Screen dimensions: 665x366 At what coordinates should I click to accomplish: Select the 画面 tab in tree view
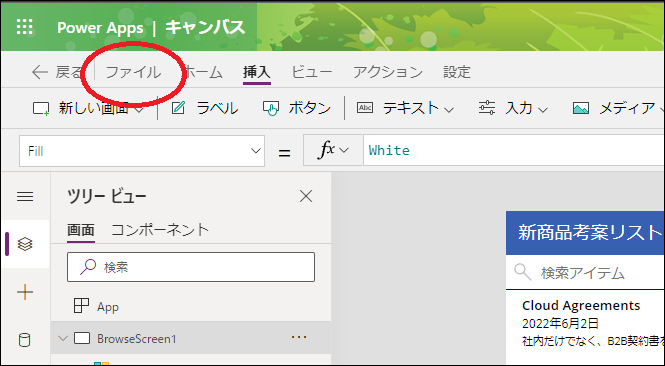[x=81, y=230]
